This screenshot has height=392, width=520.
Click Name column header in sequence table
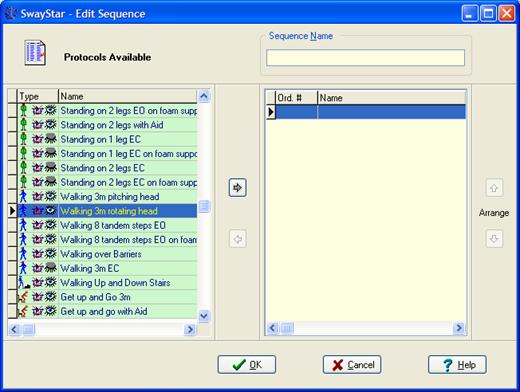tap(392, 98)
